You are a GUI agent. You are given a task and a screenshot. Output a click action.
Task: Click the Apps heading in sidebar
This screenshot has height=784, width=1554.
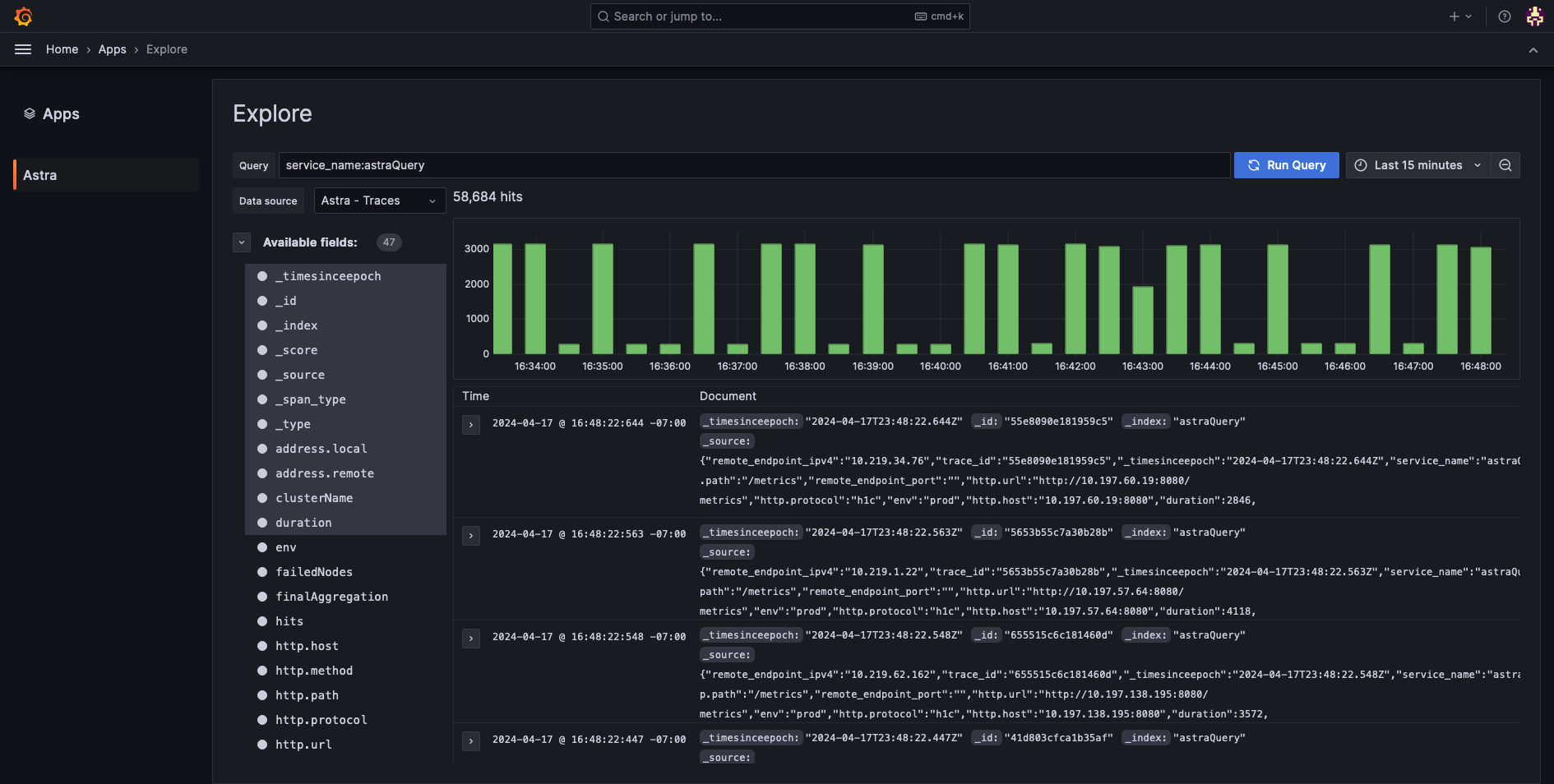coord(61,113)
